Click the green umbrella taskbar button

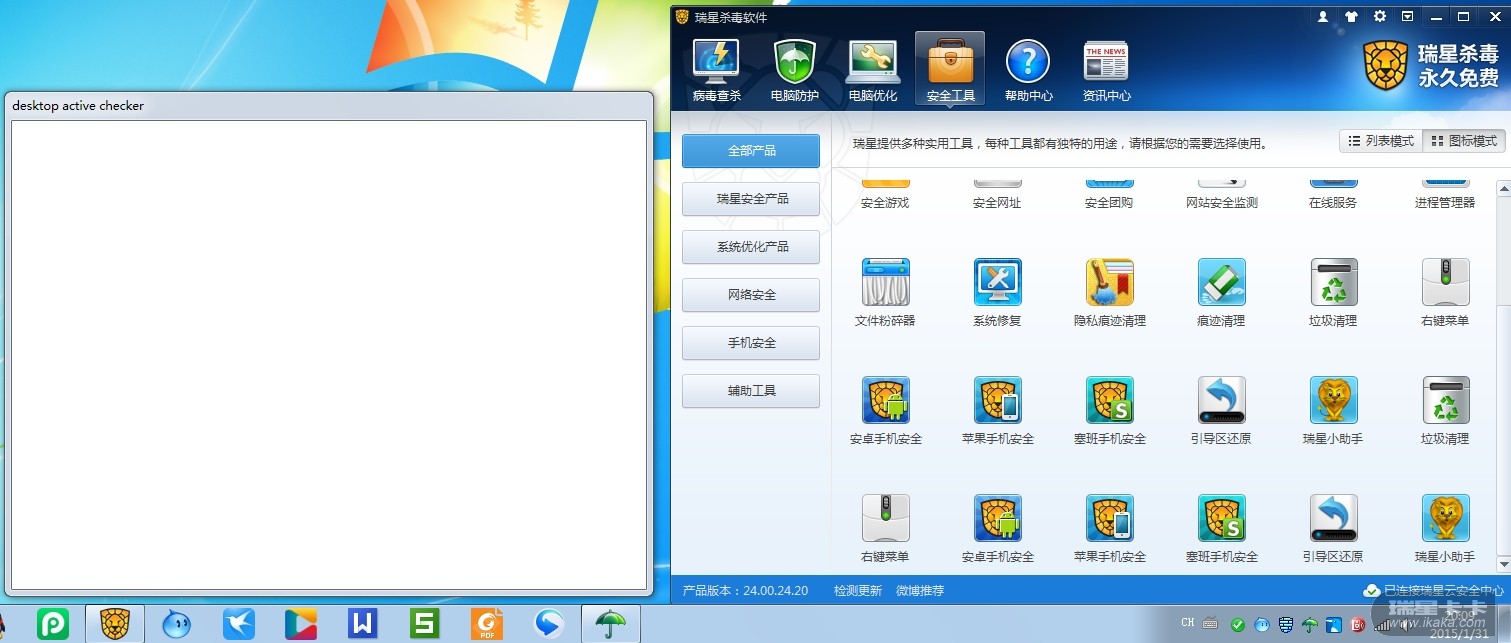(611, 624)
